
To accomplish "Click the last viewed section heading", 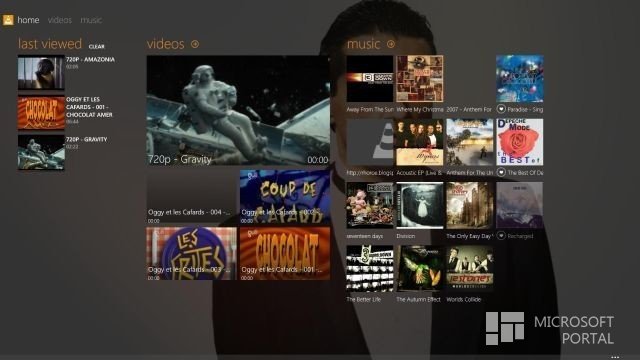I will click(x=50, y=44).
